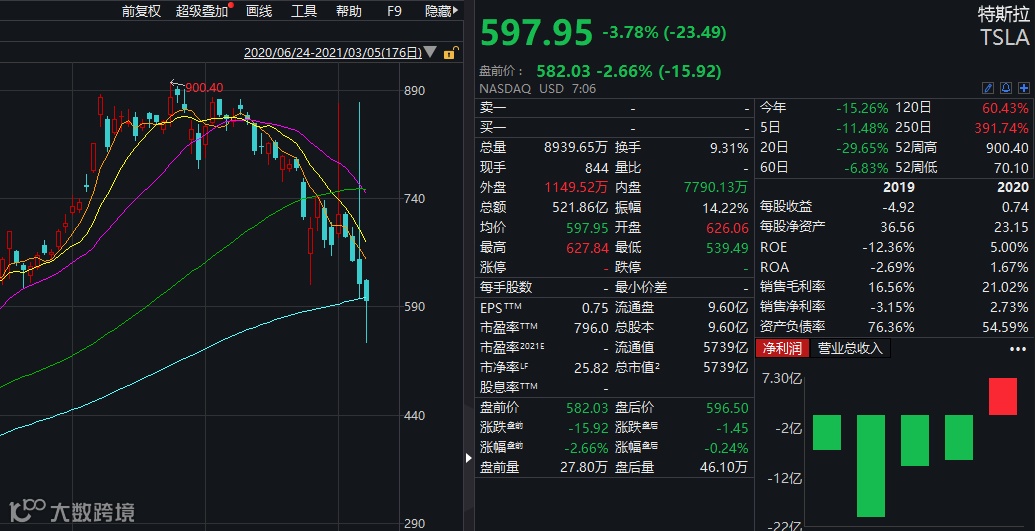Click the 590 price axis label
Screen dimensions: 1035x531
(x=415, y=306)
